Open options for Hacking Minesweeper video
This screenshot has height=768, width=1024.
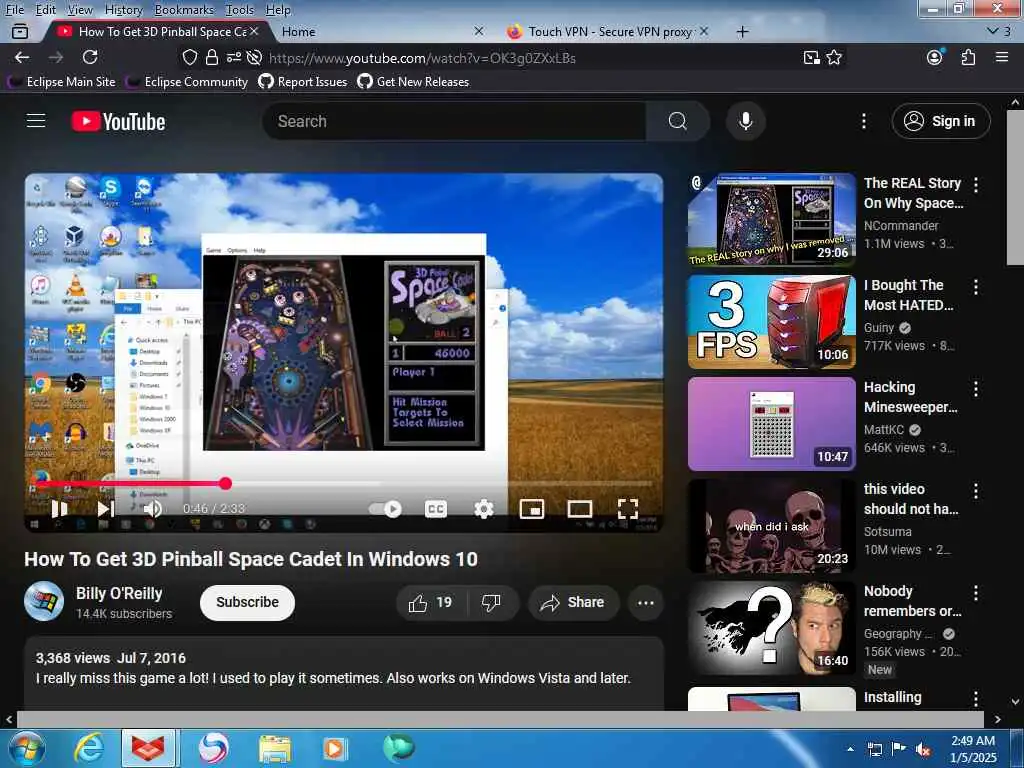(976, 389)
